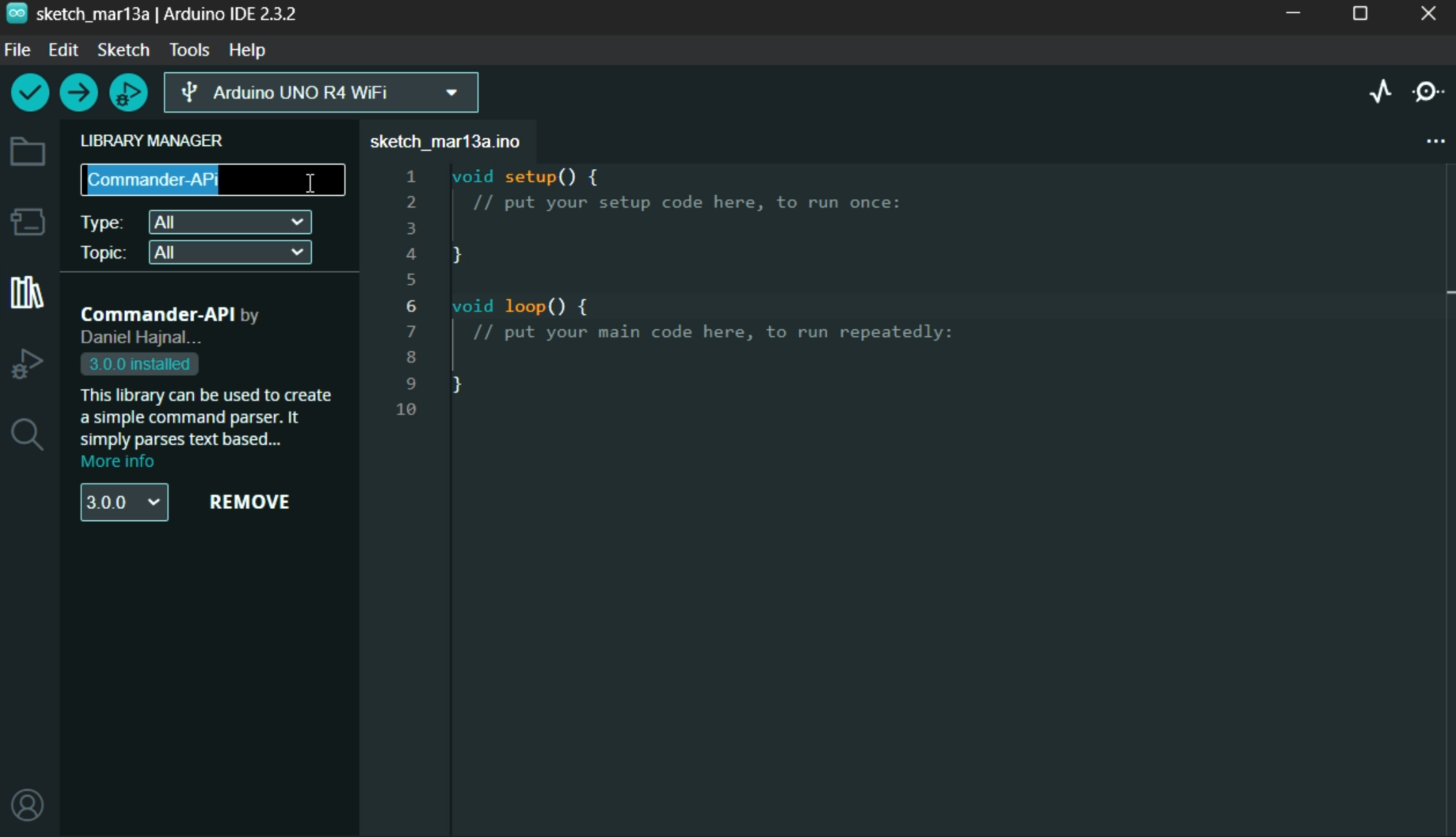Select the sketch_mar13a.ino tab
The width and height of the screenshot is (1456, 837).
[445, 141]
